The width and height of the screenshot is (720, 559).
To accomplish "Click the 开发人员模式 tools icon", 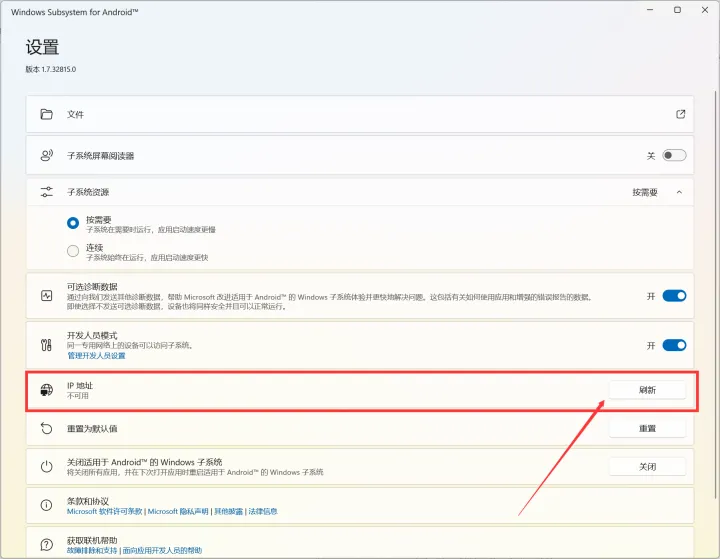I will click(x=46, y=345).
